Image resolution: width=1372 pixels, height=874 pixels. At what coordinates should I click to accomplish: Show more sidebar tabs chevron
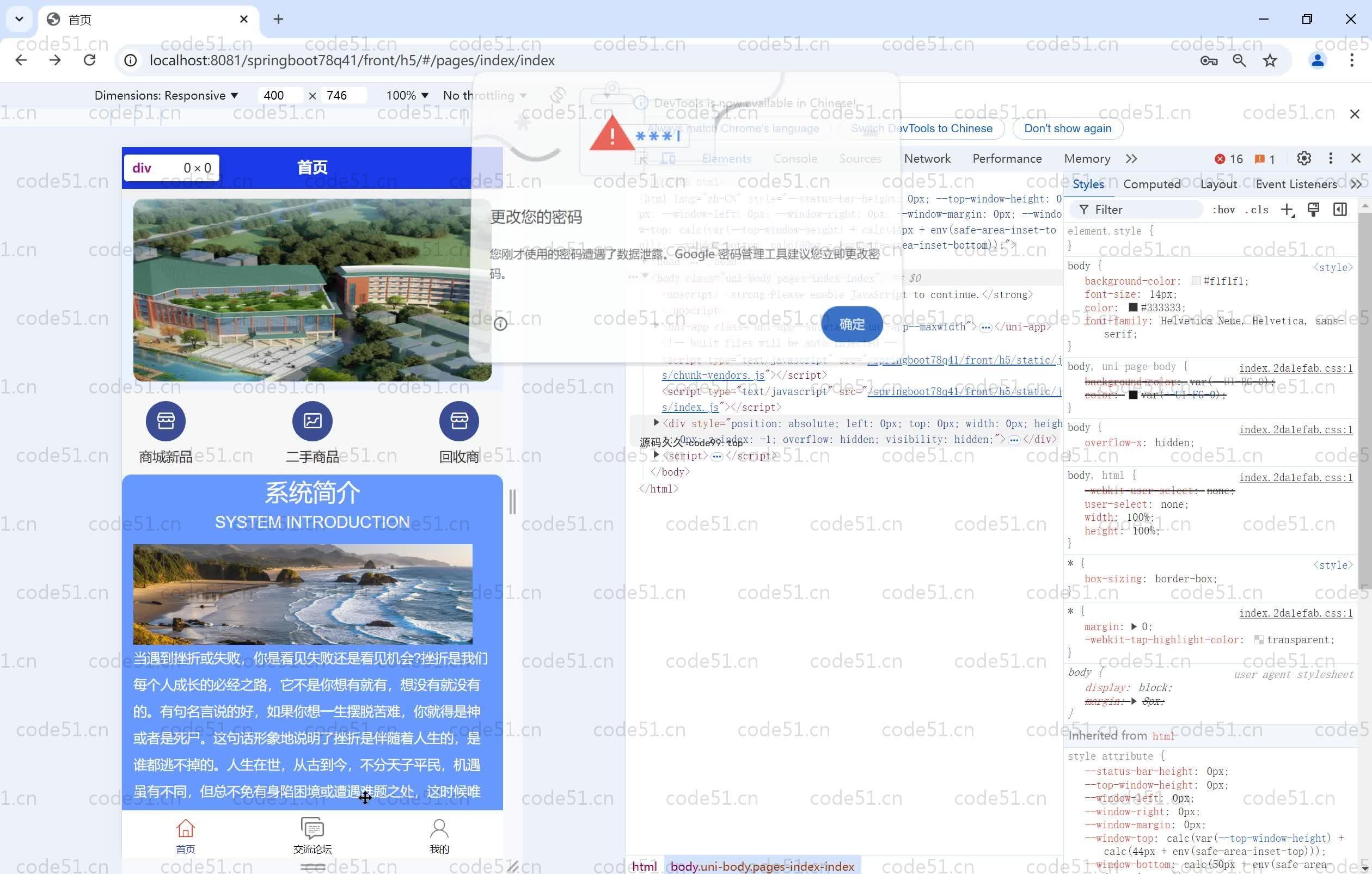pos(1356,184)
